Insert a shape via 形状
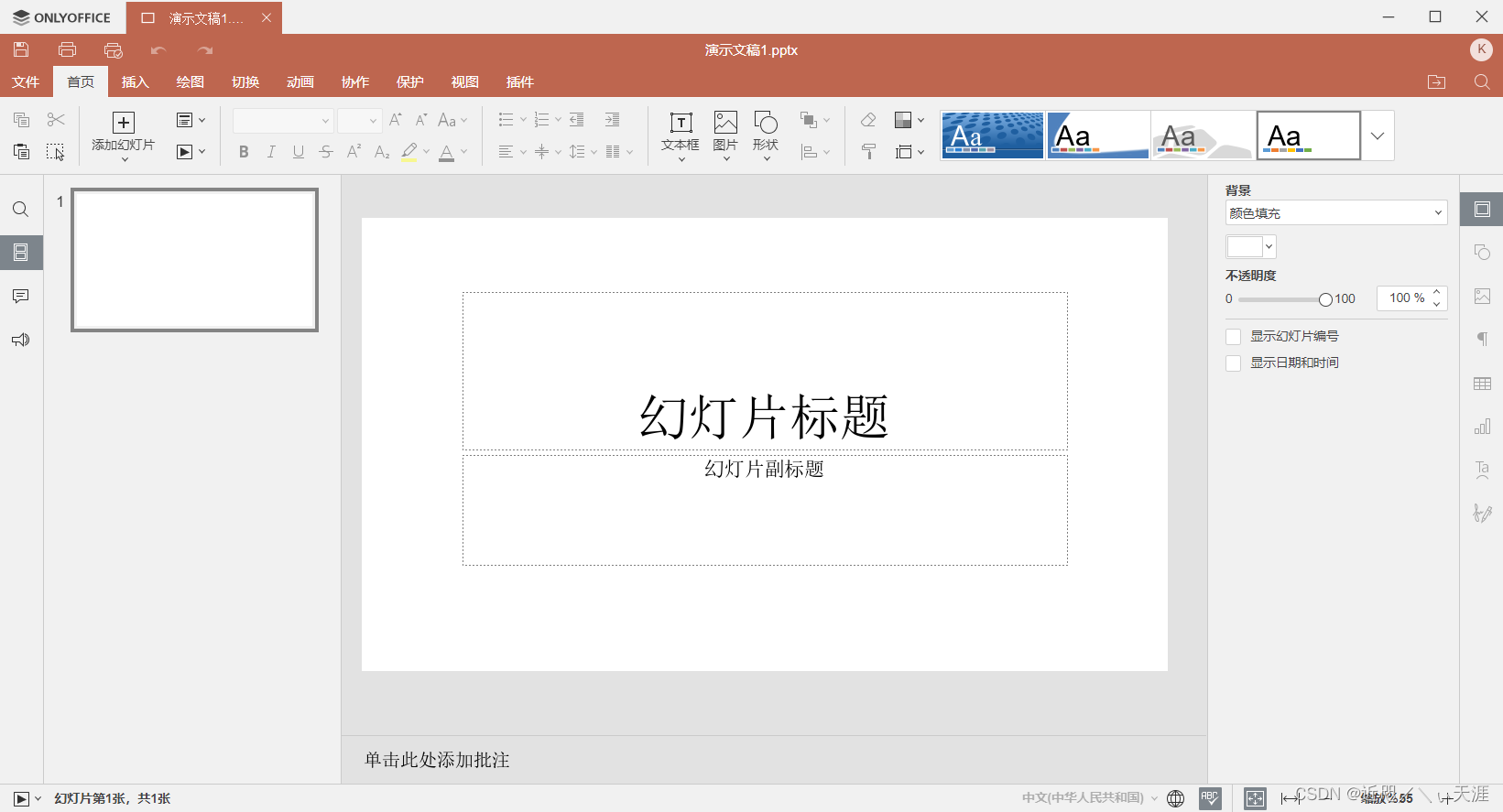This screenshot has height=812, width=1503. click(766, 136)
